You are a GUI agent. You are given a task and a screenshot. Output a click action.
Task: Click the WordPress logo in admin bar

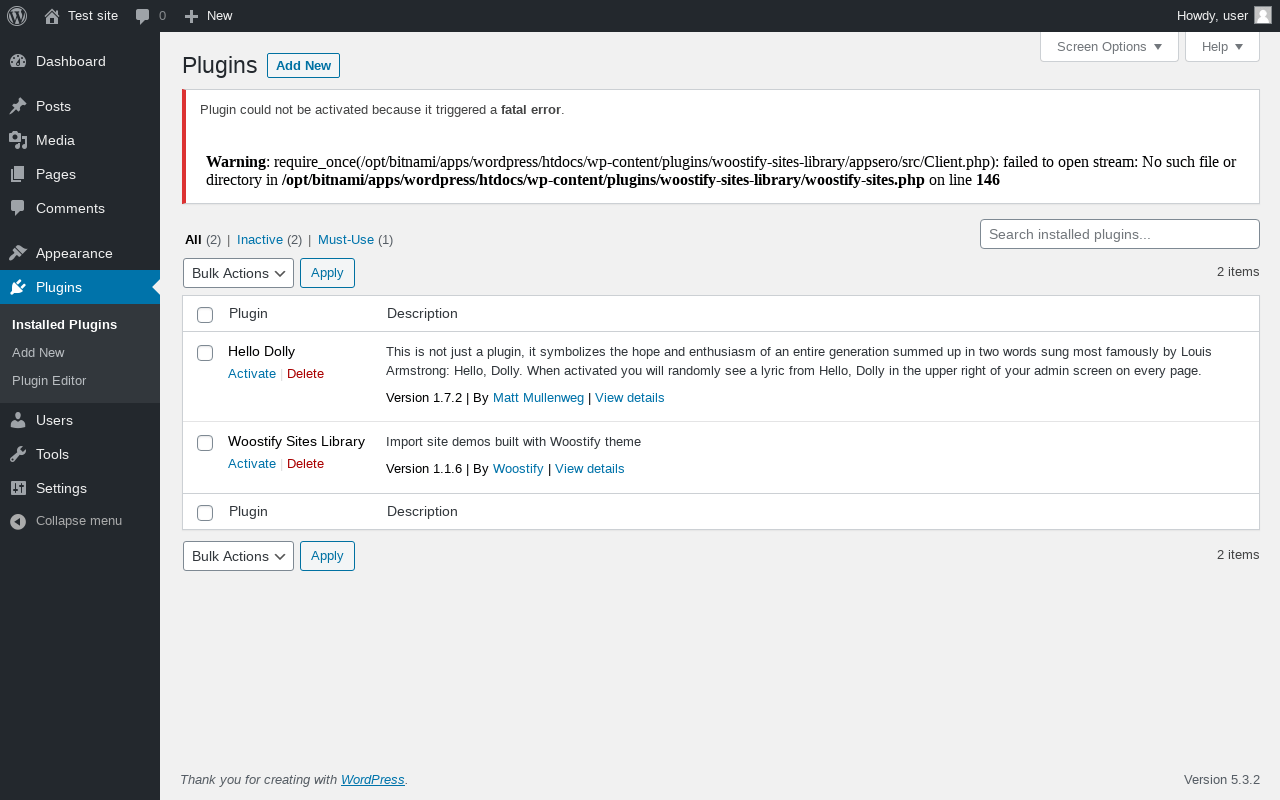pos(17,16)
